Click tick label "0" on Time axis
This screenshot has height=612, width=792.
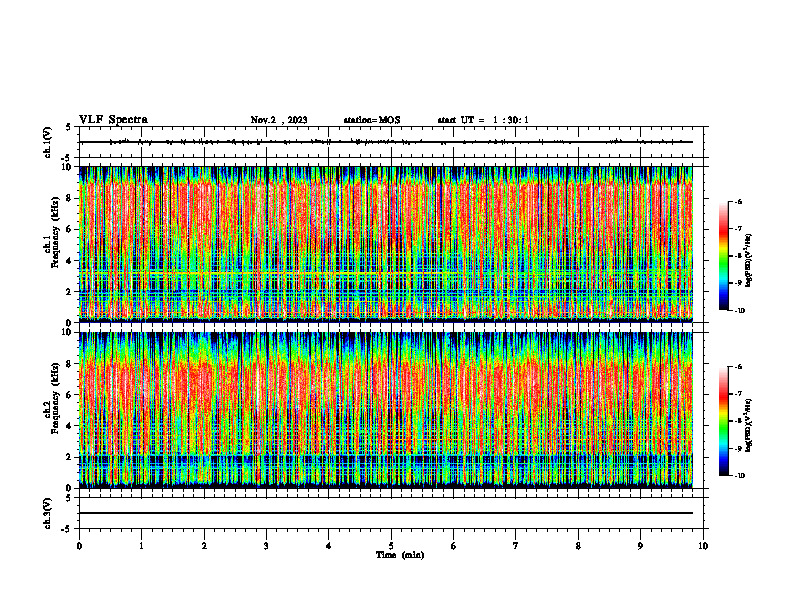[79, 546]
